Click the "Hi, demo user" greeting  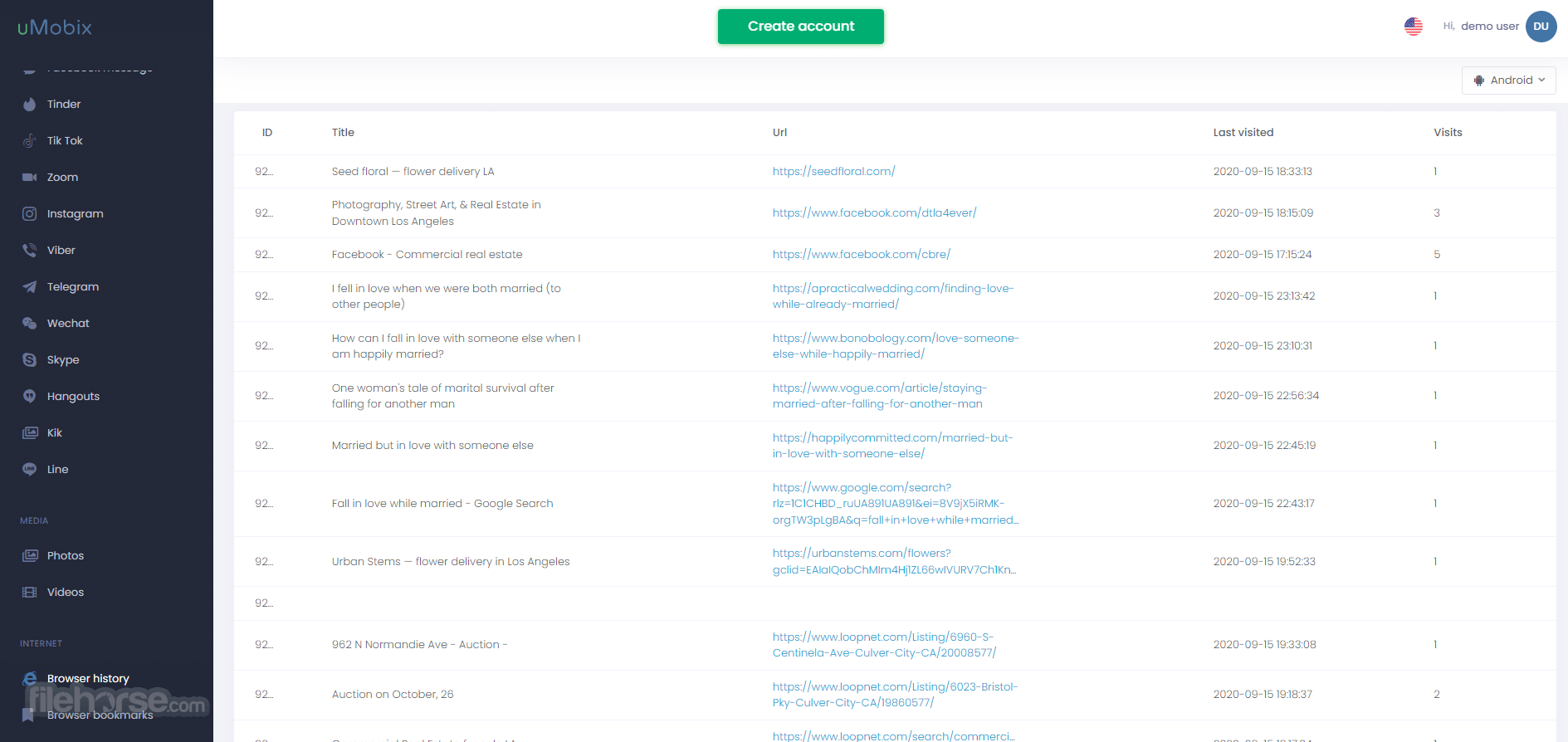[x=1481, y=27]
